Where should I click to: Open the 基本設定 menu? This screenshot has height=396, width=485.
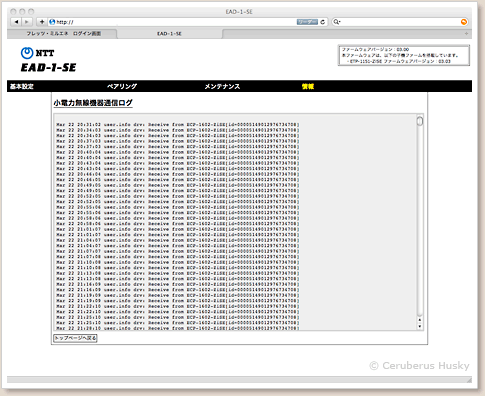[22, 87]
